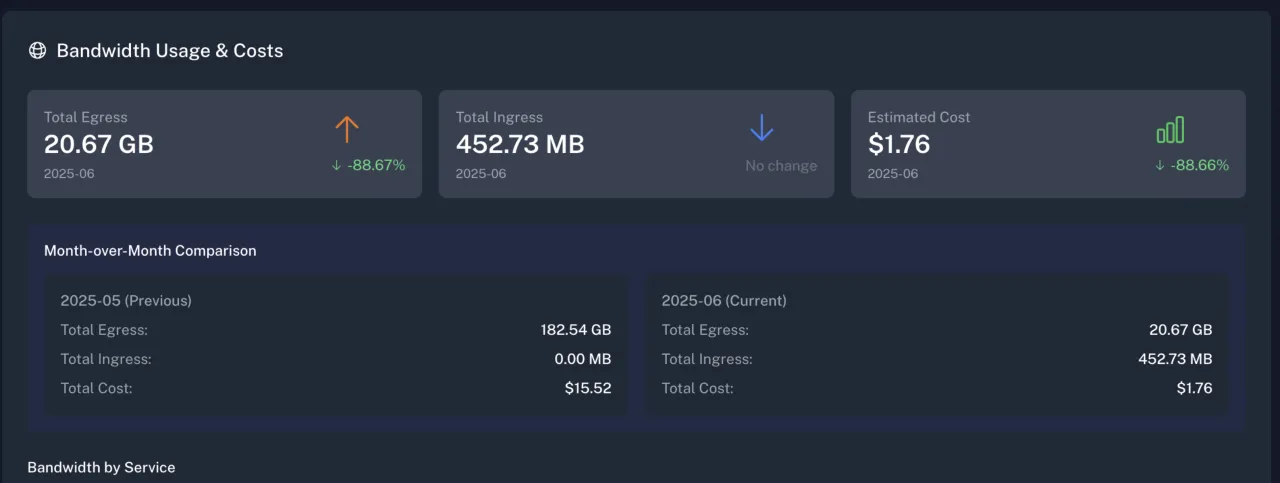The width and height of the screenshot is (1280, 483).
Task: Click the blue down-arrow ingress icon
Action: point(762,128)
